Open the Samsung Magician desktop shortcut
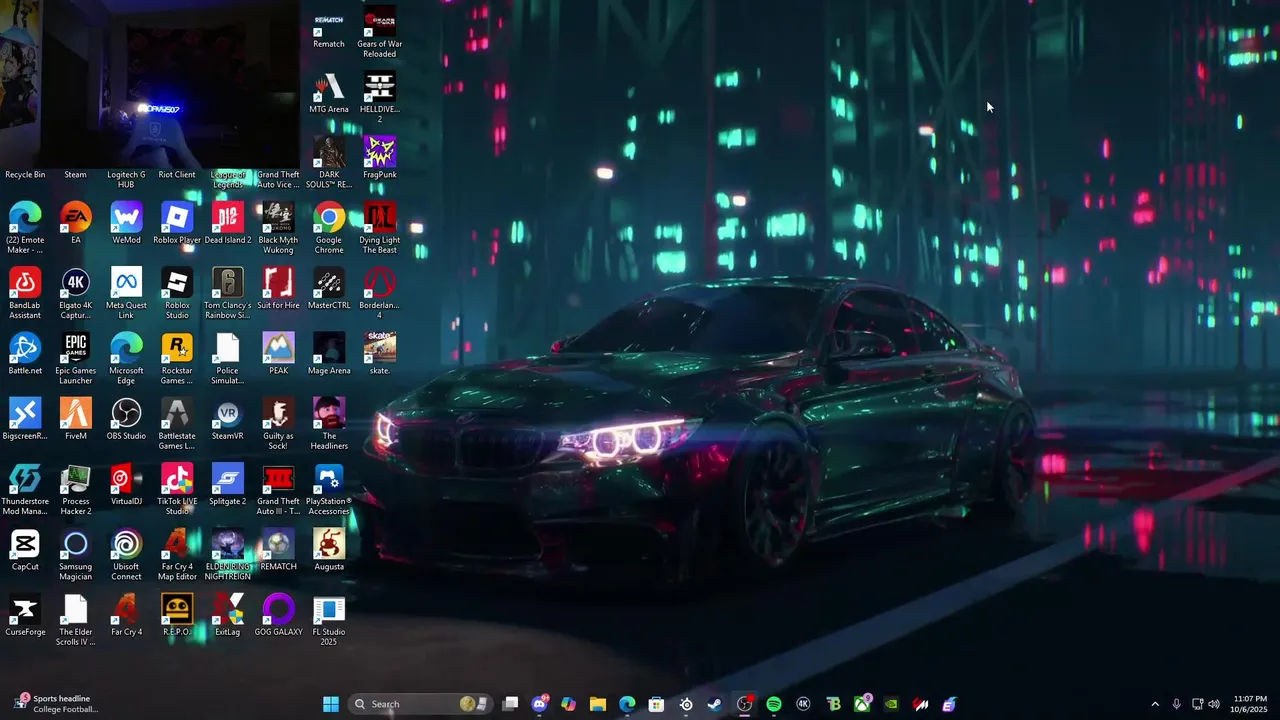1280x720 pixels. pyautogui.click(x=76, y=554)
